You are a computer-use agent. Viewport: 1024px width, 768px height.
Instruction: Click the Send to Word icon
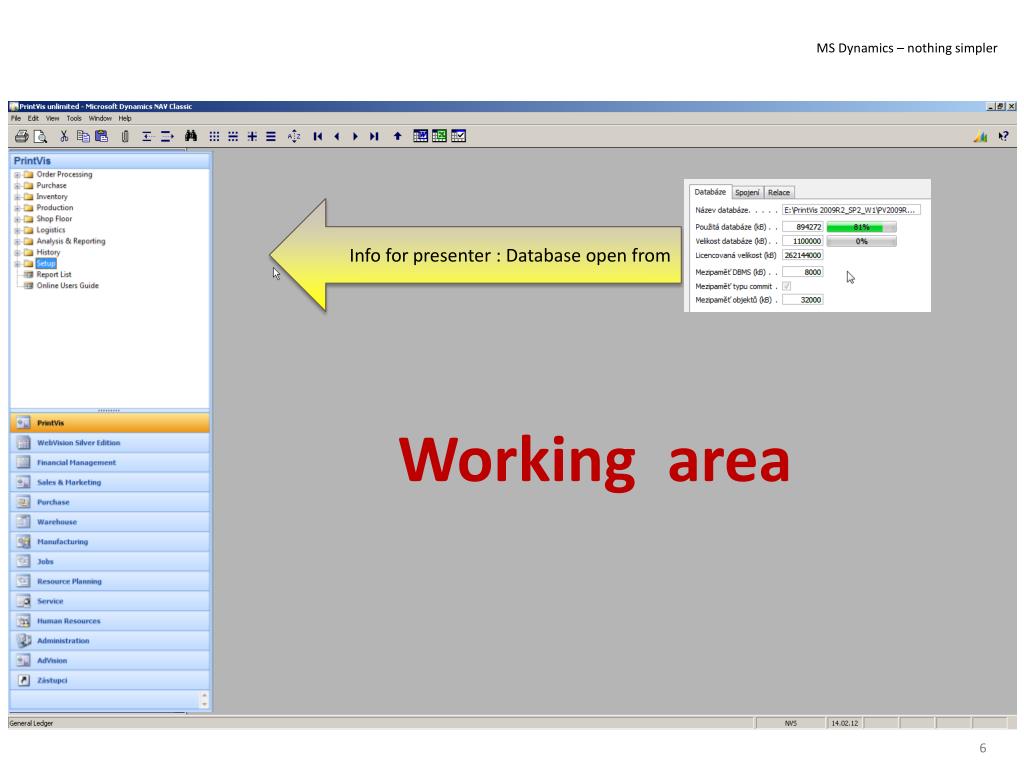point(421,136)
